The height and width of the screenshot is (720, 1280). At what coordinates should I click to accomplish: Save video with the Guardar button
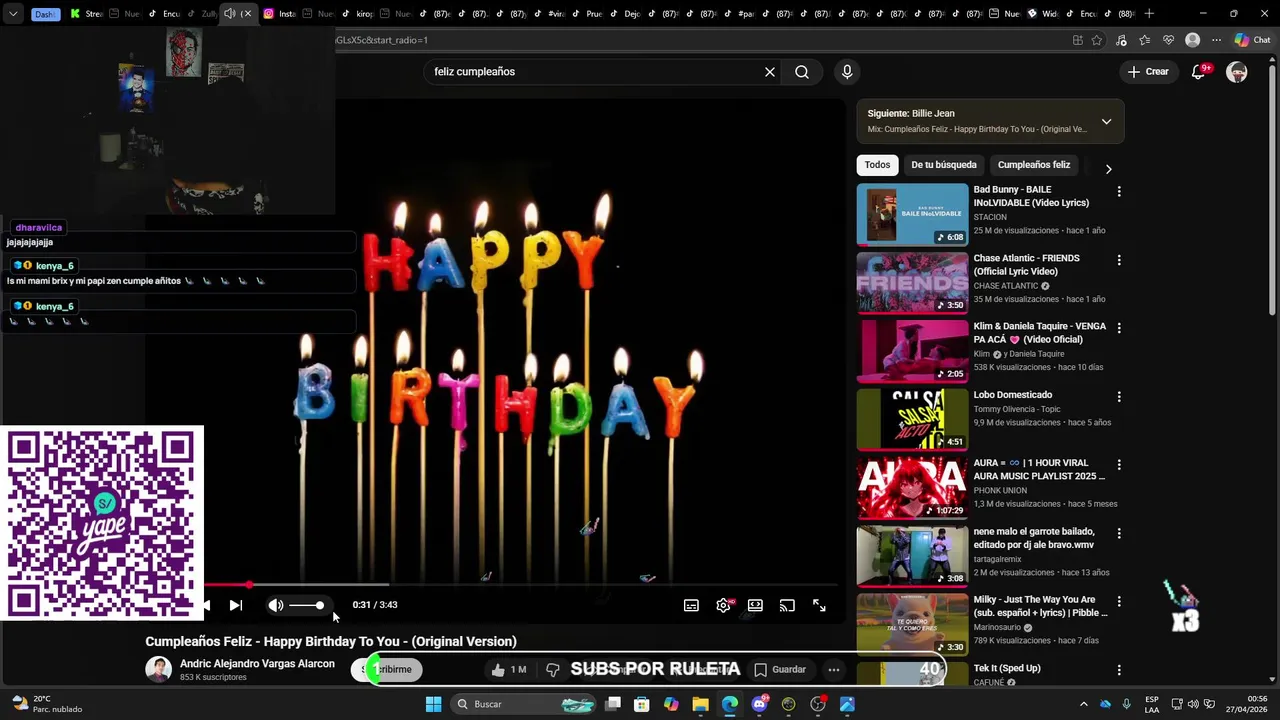tap(780, 669)
